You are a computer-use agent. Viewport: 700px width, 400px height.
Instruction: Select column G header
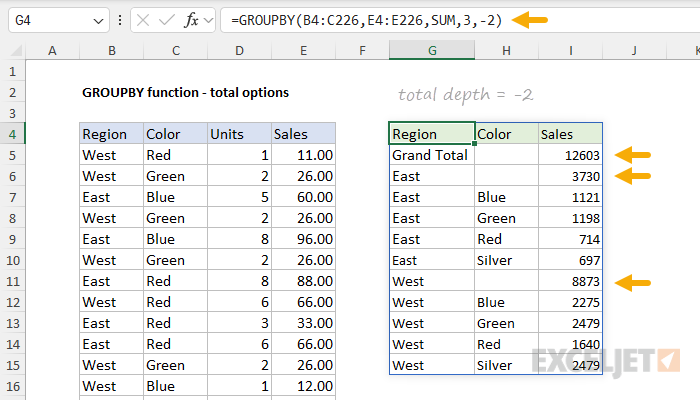pos(432,50)
